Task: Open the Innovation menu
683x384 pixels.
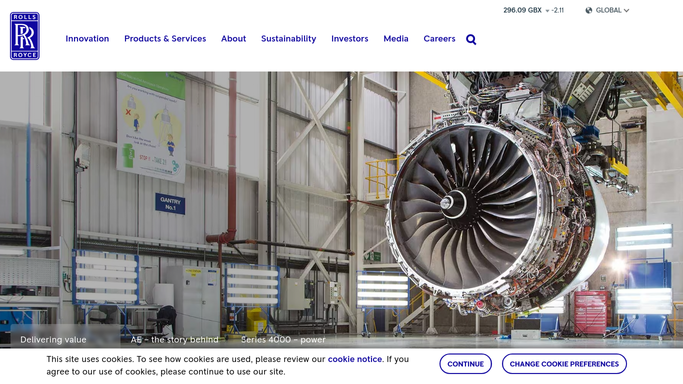Action: pos(87,39)
